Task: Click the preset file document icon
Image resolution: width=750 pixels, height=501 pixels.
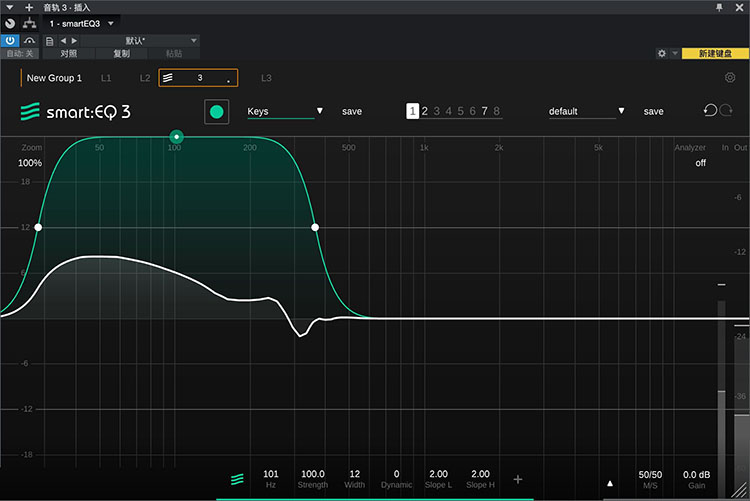Action: pyautogui.click(x=49, y=41)
